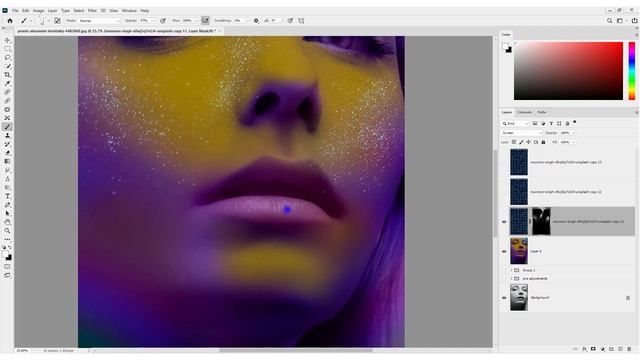The width and height of the screenshot is (640, 360).
Task: Click the horizontal scrollbar below the canvas
Action: click(296, 350)
